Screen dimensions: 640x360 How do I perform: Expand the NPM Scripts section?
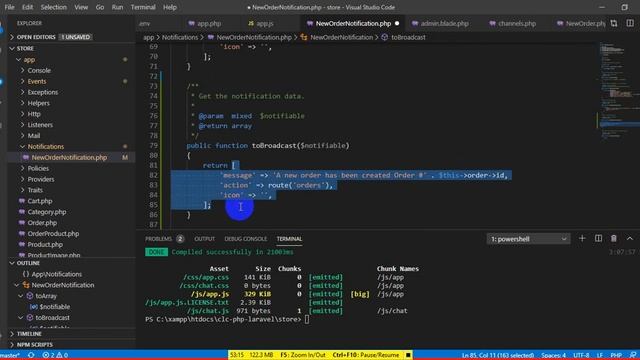point(34,344)
